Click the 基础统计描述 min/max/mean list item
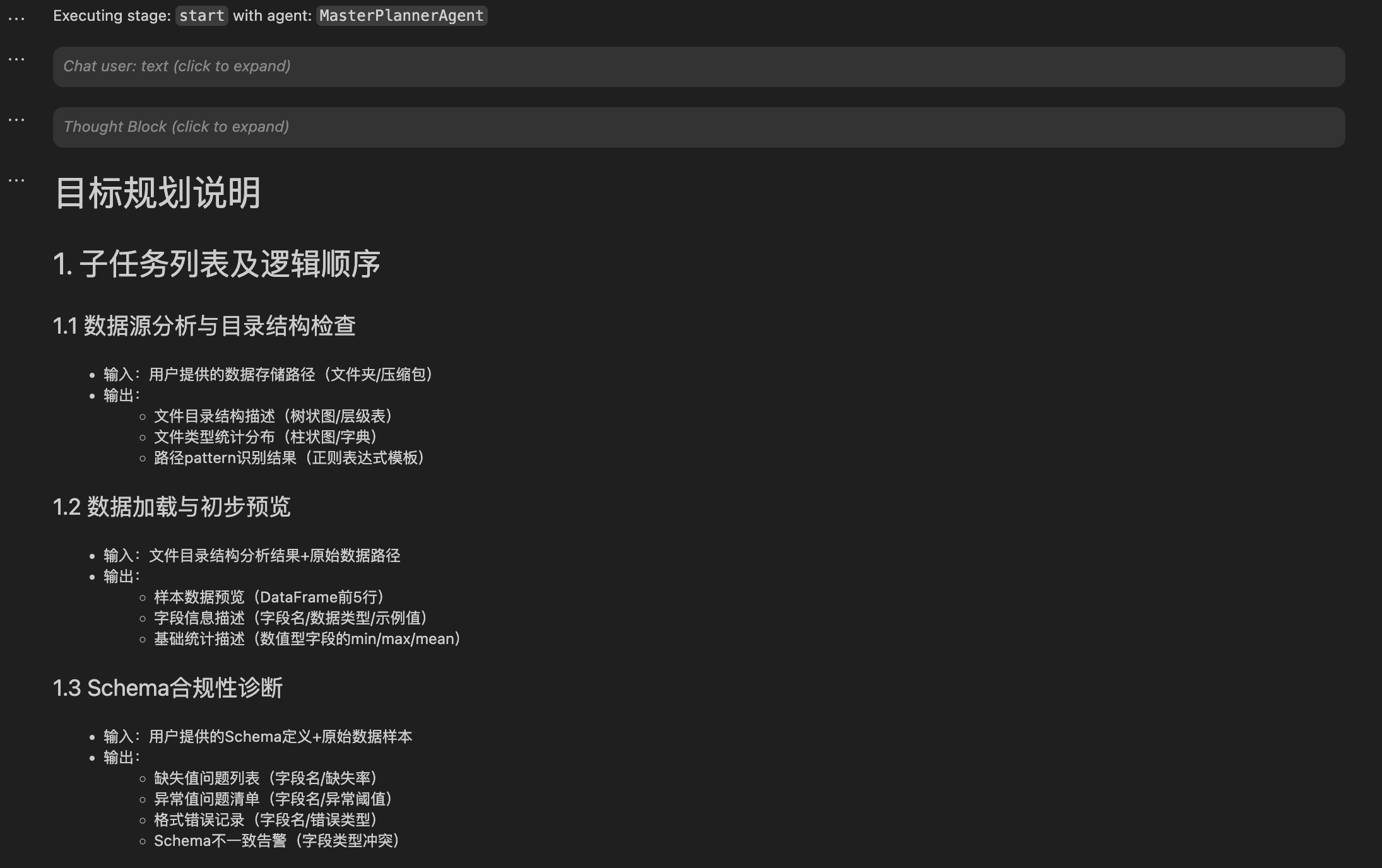 pos(307,639)
